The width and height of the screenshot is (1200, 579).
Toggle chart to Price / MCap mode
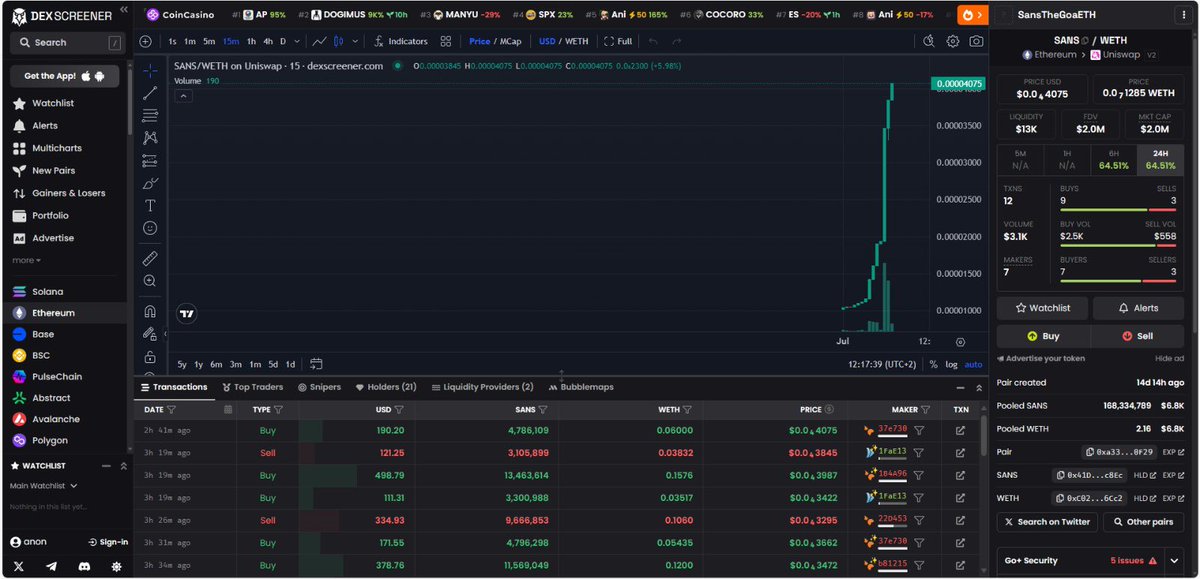495,41
